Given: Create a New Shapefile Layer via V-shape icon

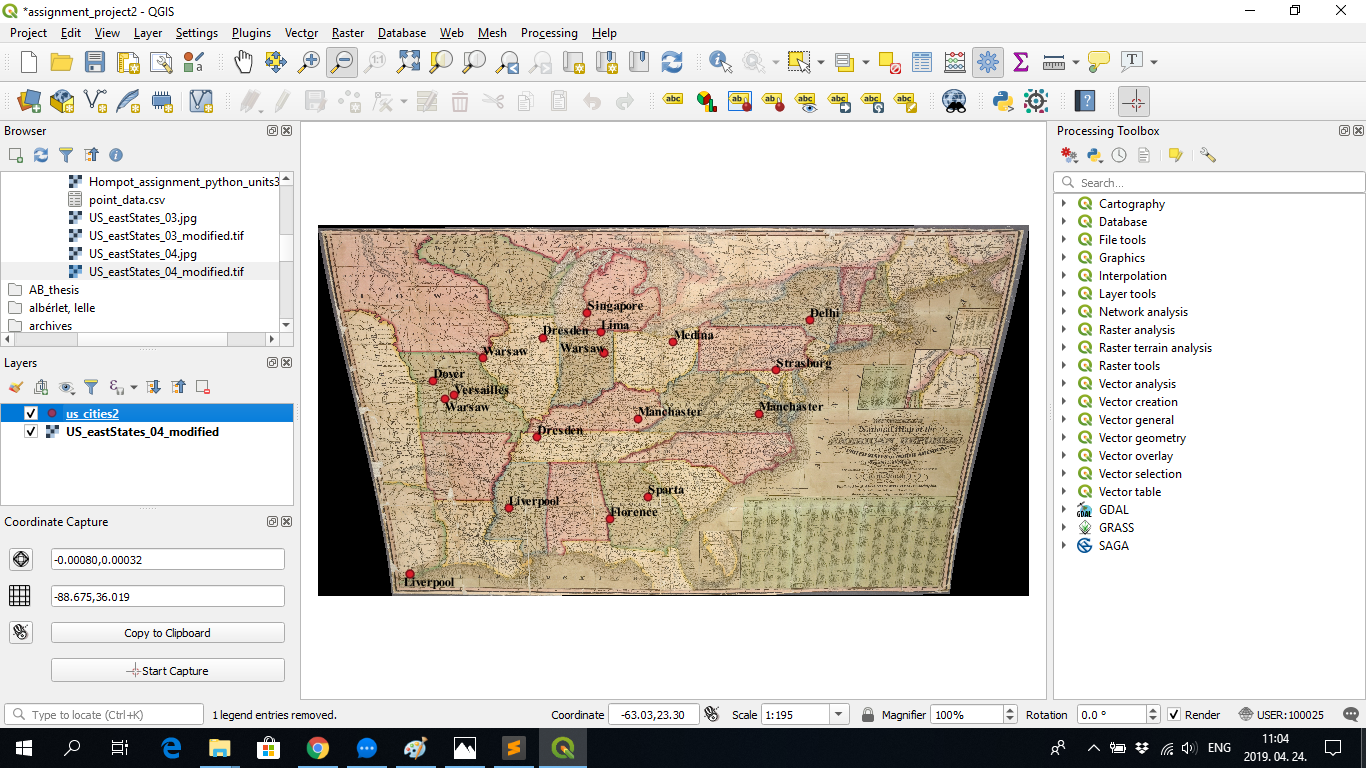Looking at the screenshot, I should point(95,101).
